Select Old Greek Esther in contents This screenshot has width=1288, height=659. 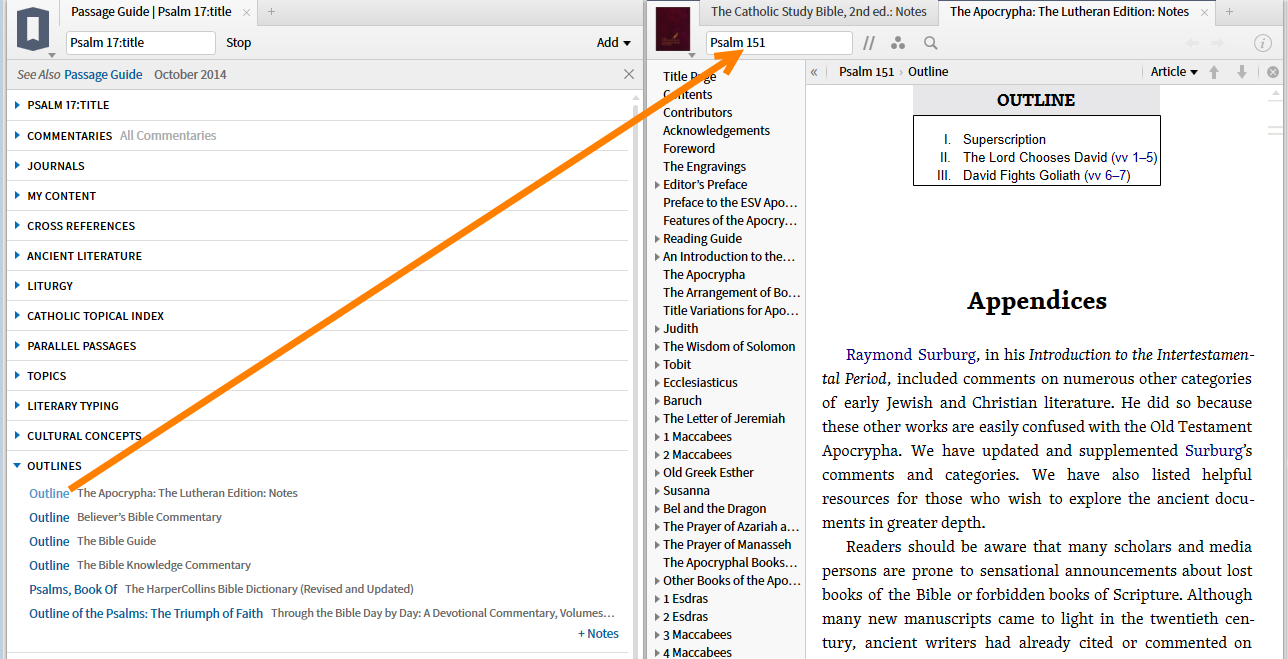(708, 473)
